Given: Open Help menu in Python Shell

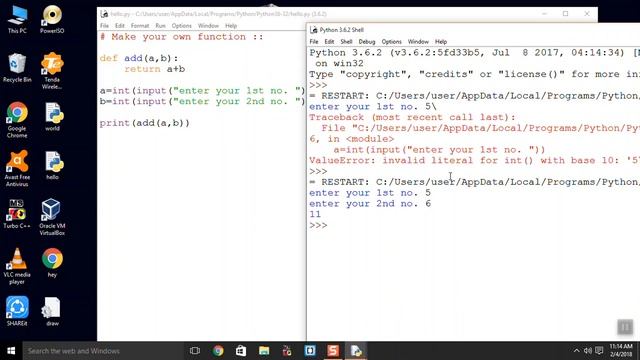Looking at the screenshot, I should pos(441,42).
